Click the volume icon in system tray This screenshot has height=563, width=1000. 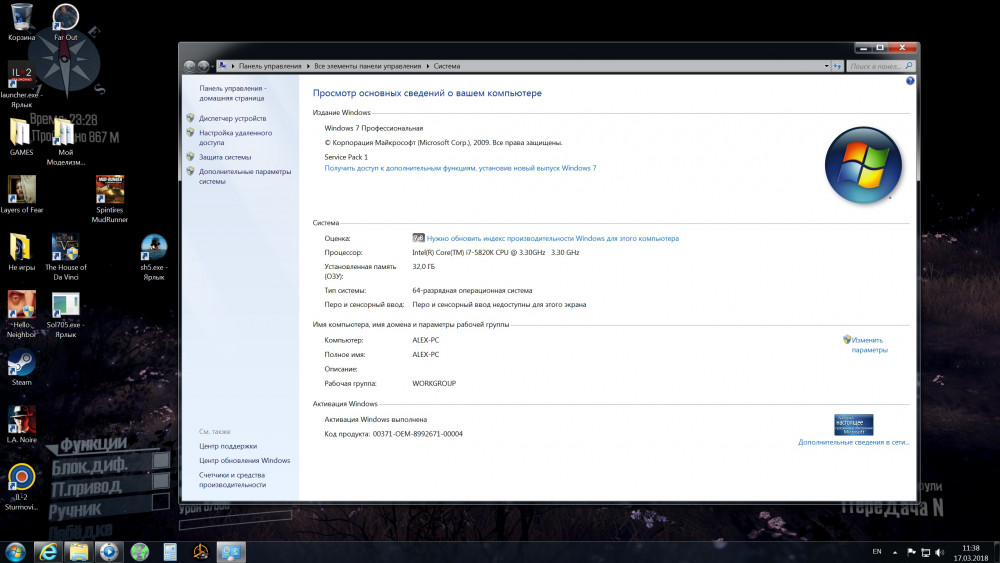[x=939, y=552]
